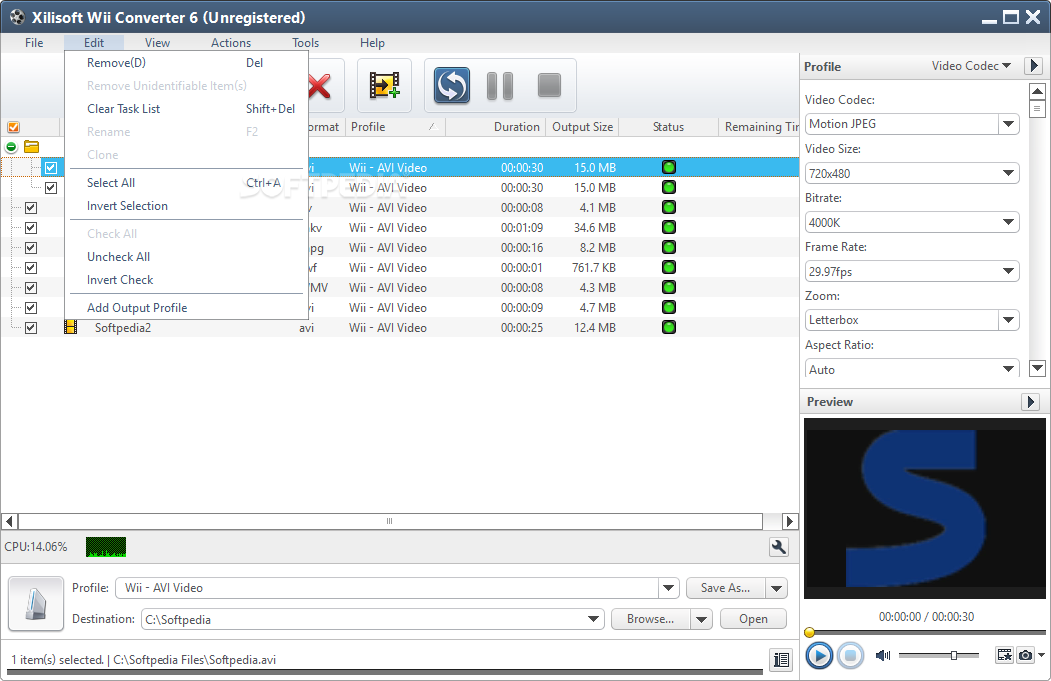This screenshot has width=1051, height=681.
Task: Choose Select All in Edit menu
Action: tap(186, 182)
